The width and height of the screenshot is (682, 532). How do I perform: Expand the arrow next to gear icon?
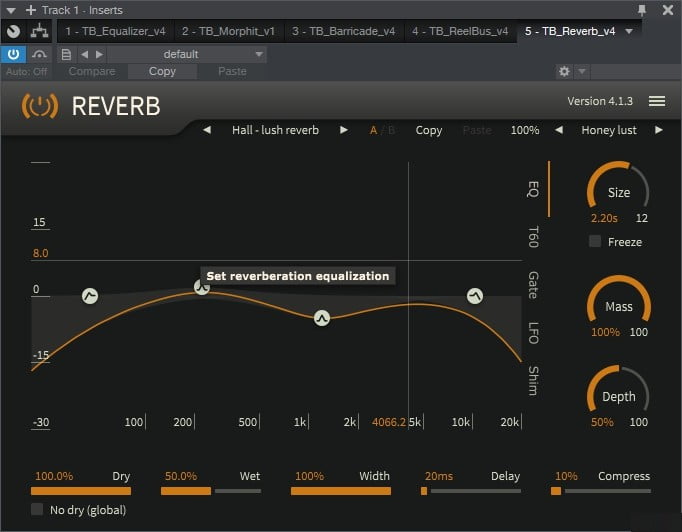(x=582, y=71)
